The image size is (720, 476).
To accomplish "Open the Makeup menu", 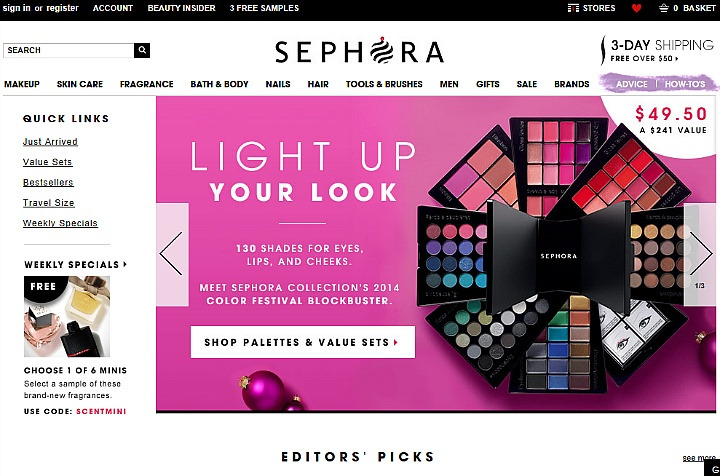I will click(x=22, y=84).
